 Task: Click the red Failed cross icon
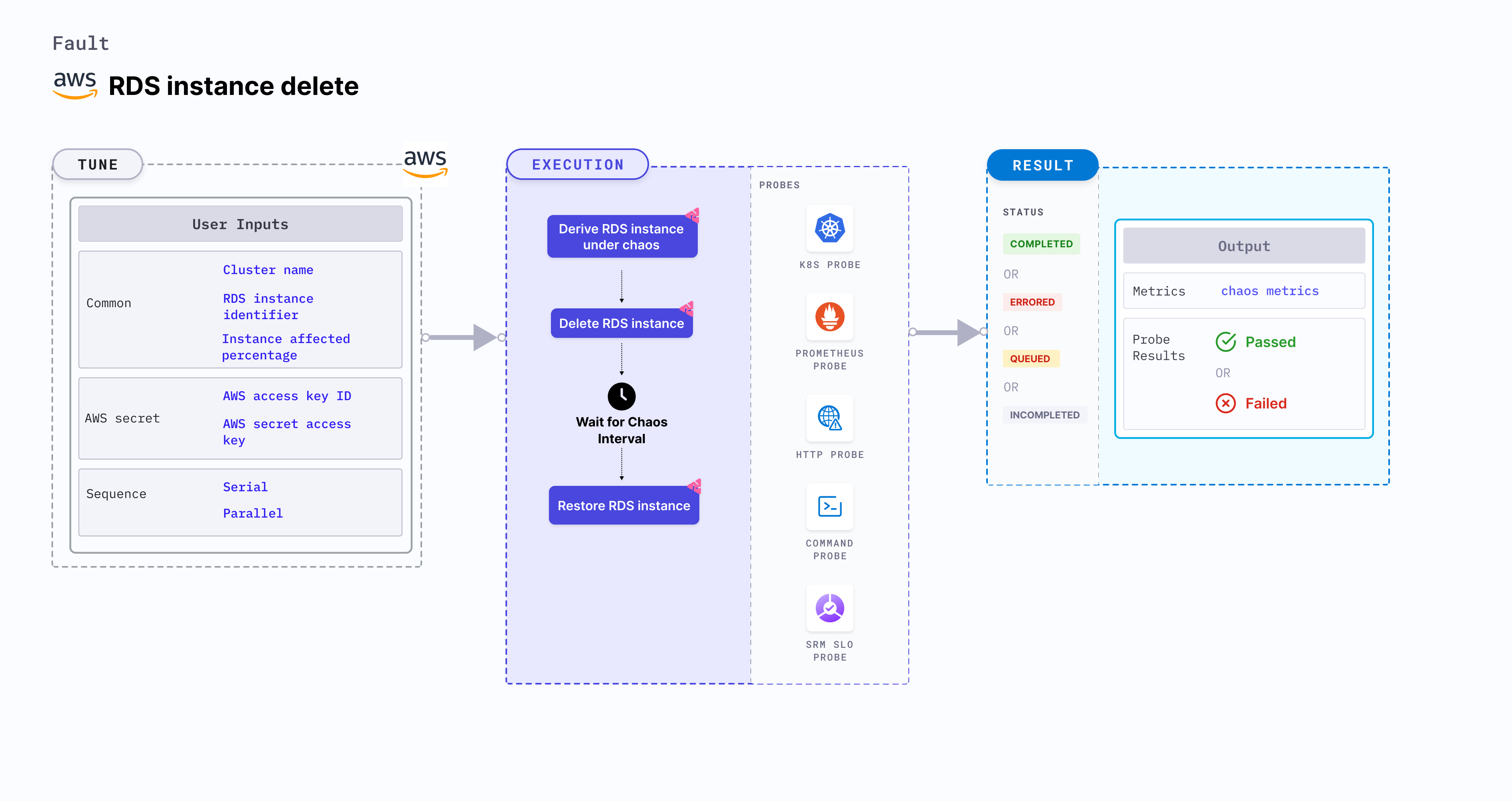point(1226,403)
